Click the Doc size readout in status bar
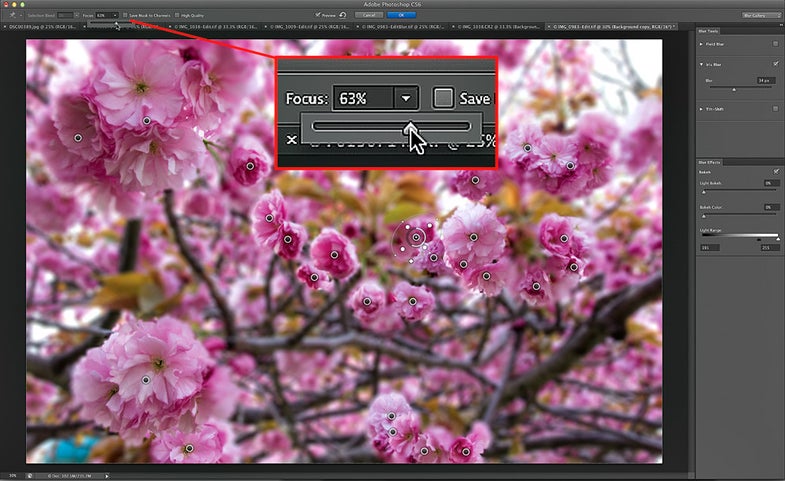Viewport: 785px width, 481px height. coord(69,476)
